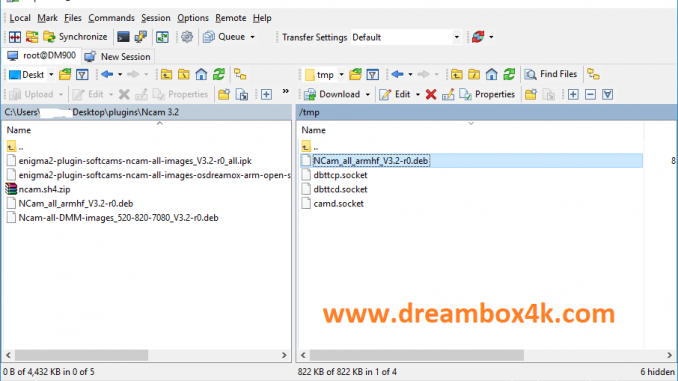This screenshot has width=678, height=381.
Task: Click the Find Files button
Action: (x=551, y=74)
